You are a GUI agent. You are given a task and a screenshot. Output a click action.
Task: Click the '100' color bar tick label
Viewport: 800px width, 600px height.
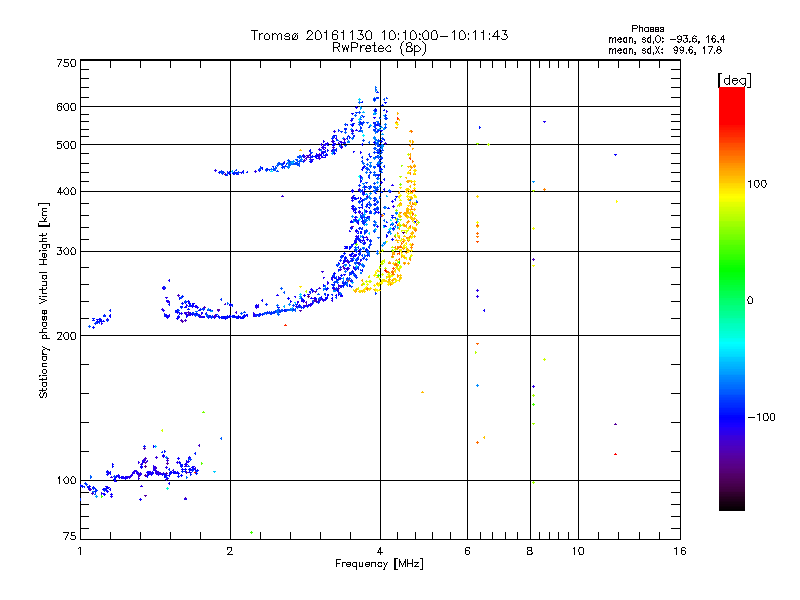tap(757, 184)
